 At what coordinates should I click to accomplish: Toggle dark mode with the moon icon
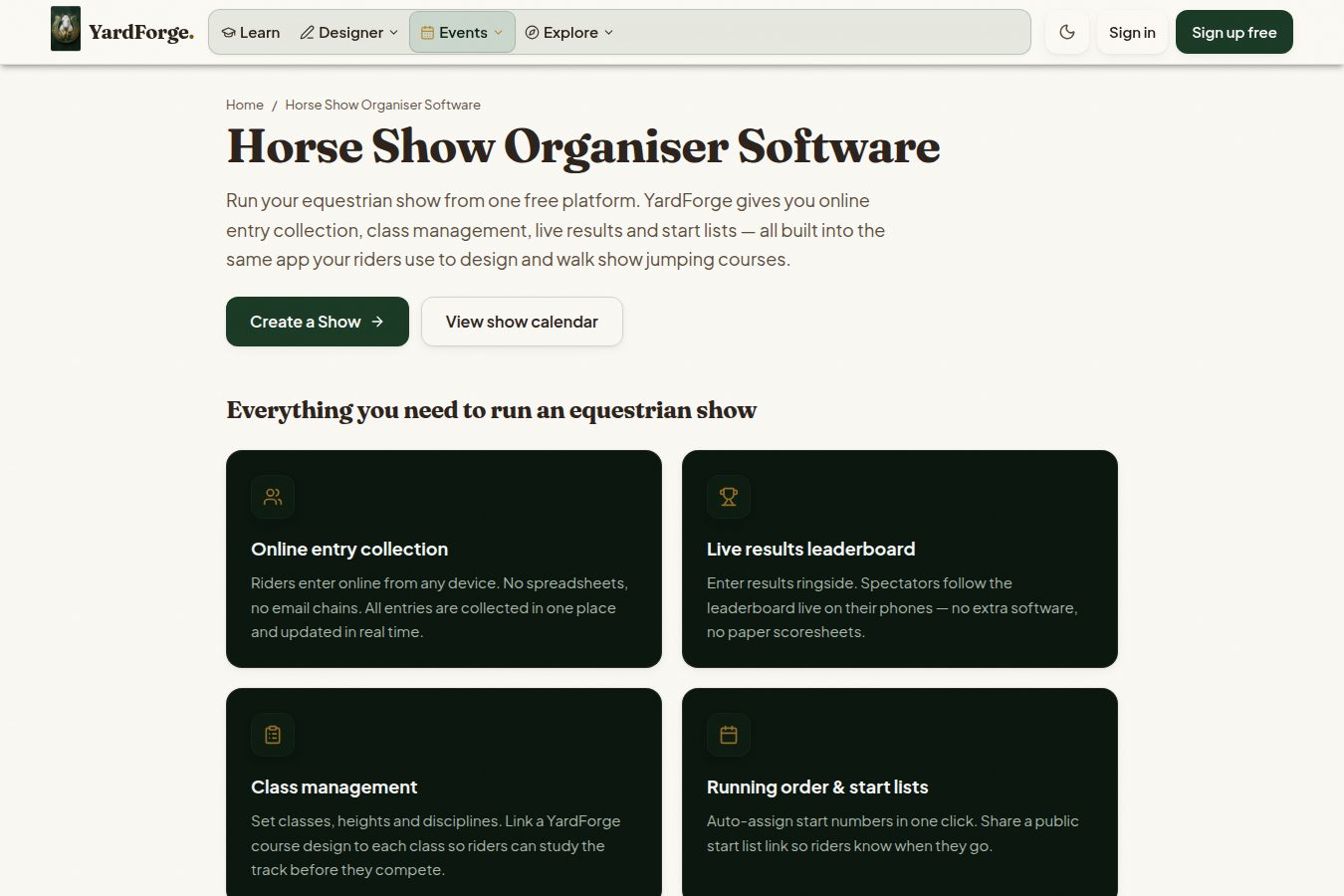point(1067,32)
